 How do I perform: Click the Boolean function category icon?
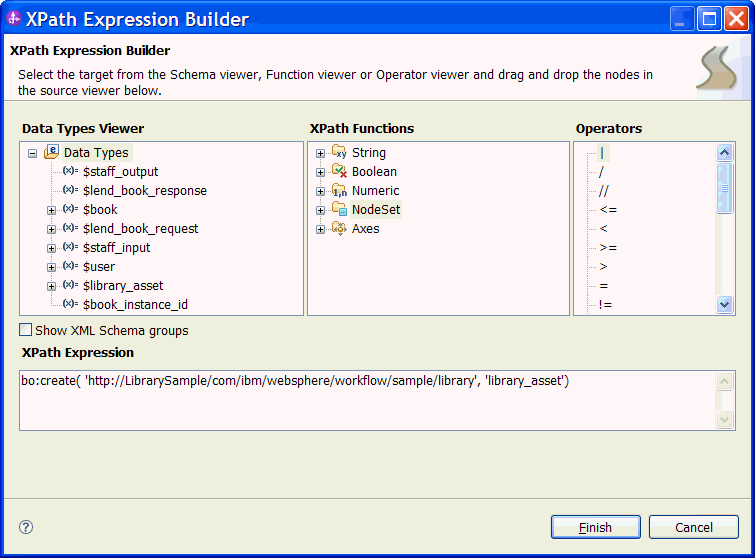click(339, 172)
